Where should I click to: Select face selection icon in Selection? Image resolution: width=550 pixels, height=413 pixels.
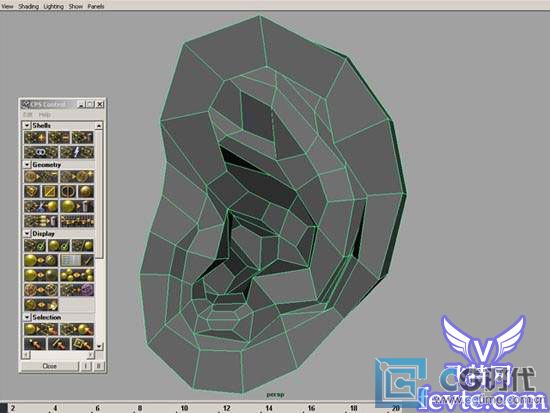[x=82, y=344]
